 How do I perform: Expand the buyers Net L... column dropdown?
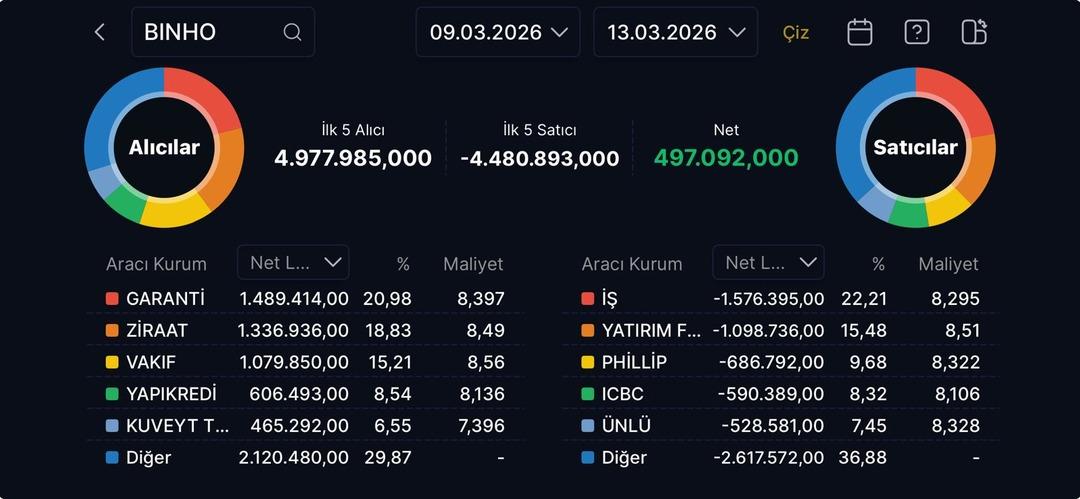coord(293,262)
